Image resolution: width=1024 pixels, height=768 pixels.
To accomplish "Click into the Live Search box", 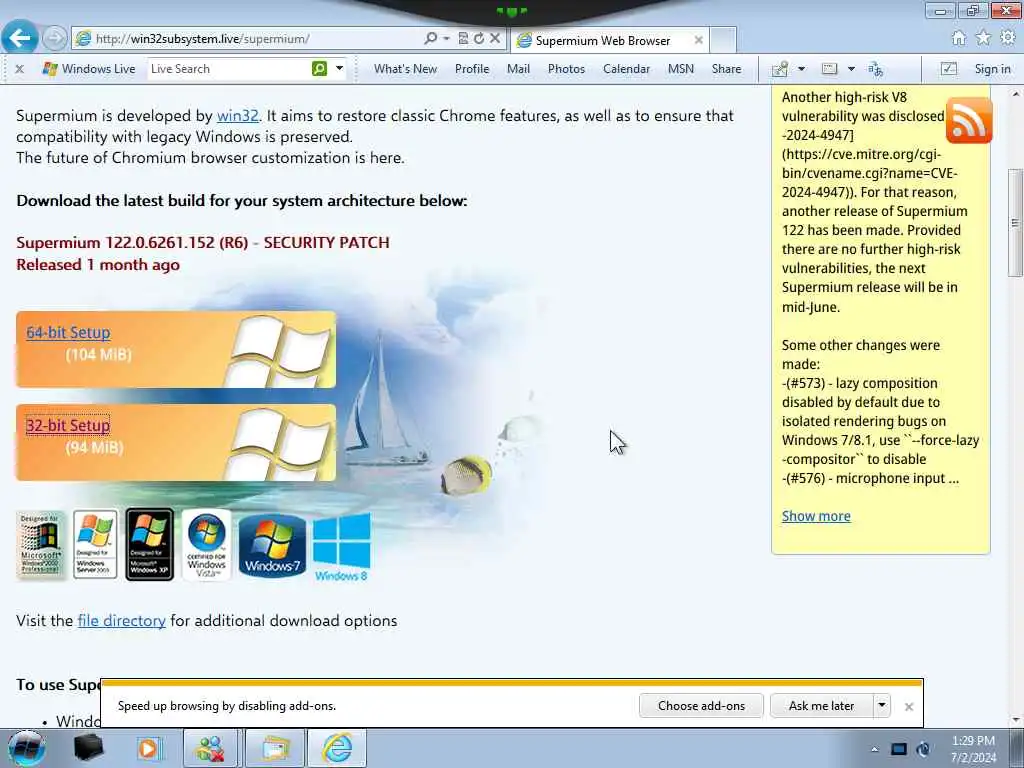I will pyautogui.click(x=229, y=69).
